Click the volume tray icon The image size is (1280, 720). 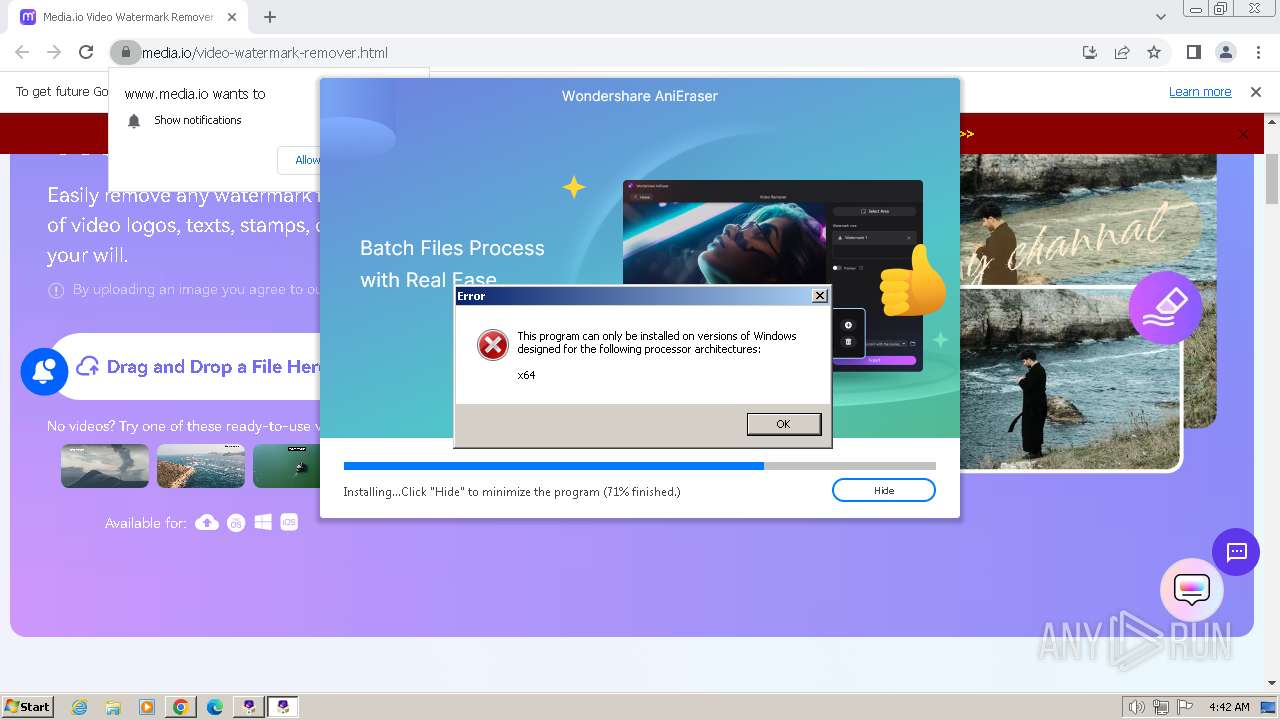point(1137,707)
